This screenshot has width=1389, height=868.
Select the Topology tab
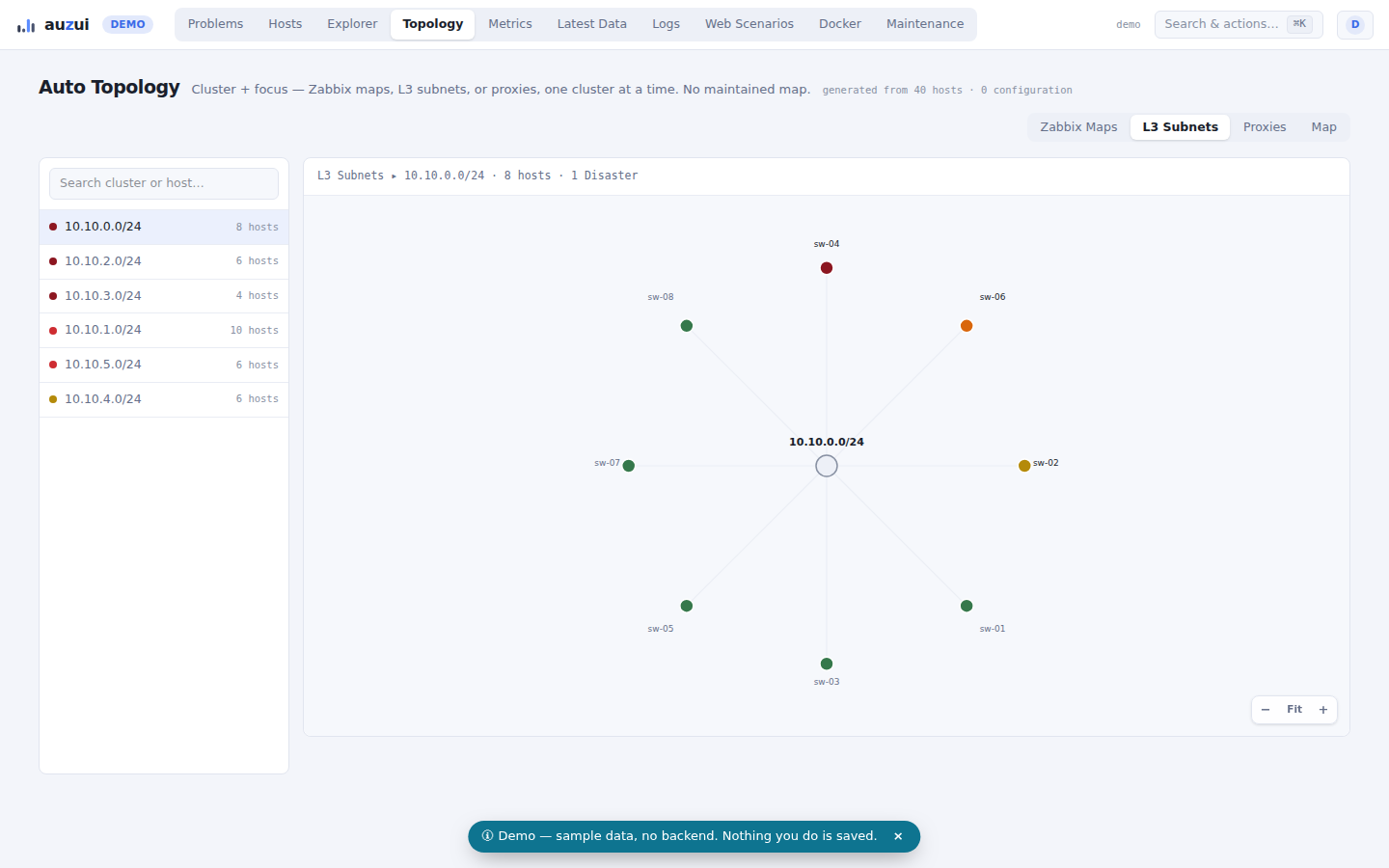tap(432, 24)
